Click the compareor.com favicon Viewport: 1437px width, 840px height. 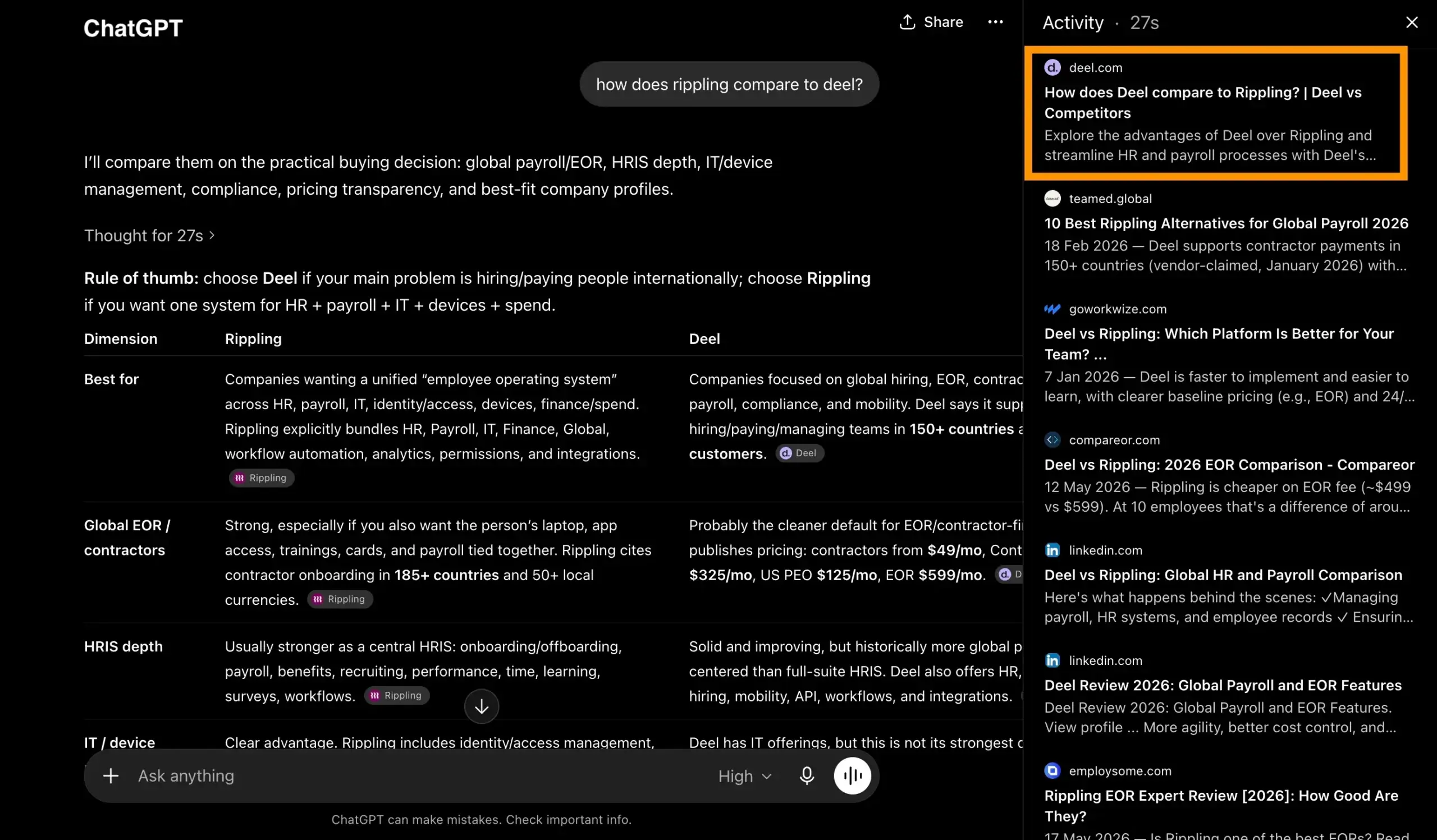coord(1052,440)
